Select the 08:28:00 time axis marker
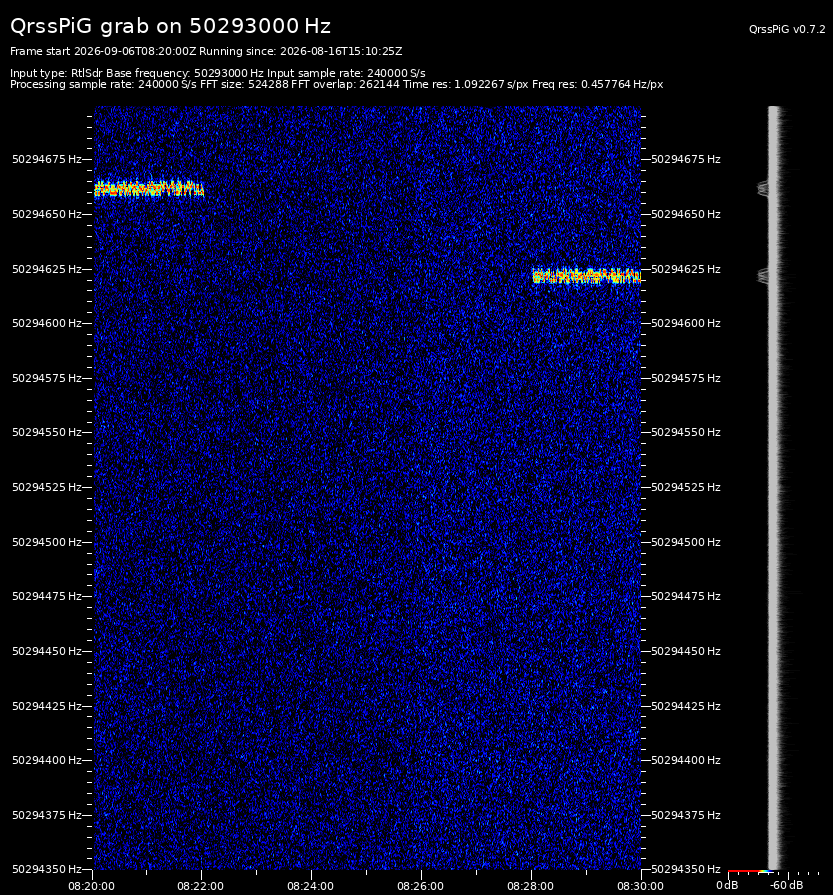This screenshot has height=895, width=833. point(530,886)
